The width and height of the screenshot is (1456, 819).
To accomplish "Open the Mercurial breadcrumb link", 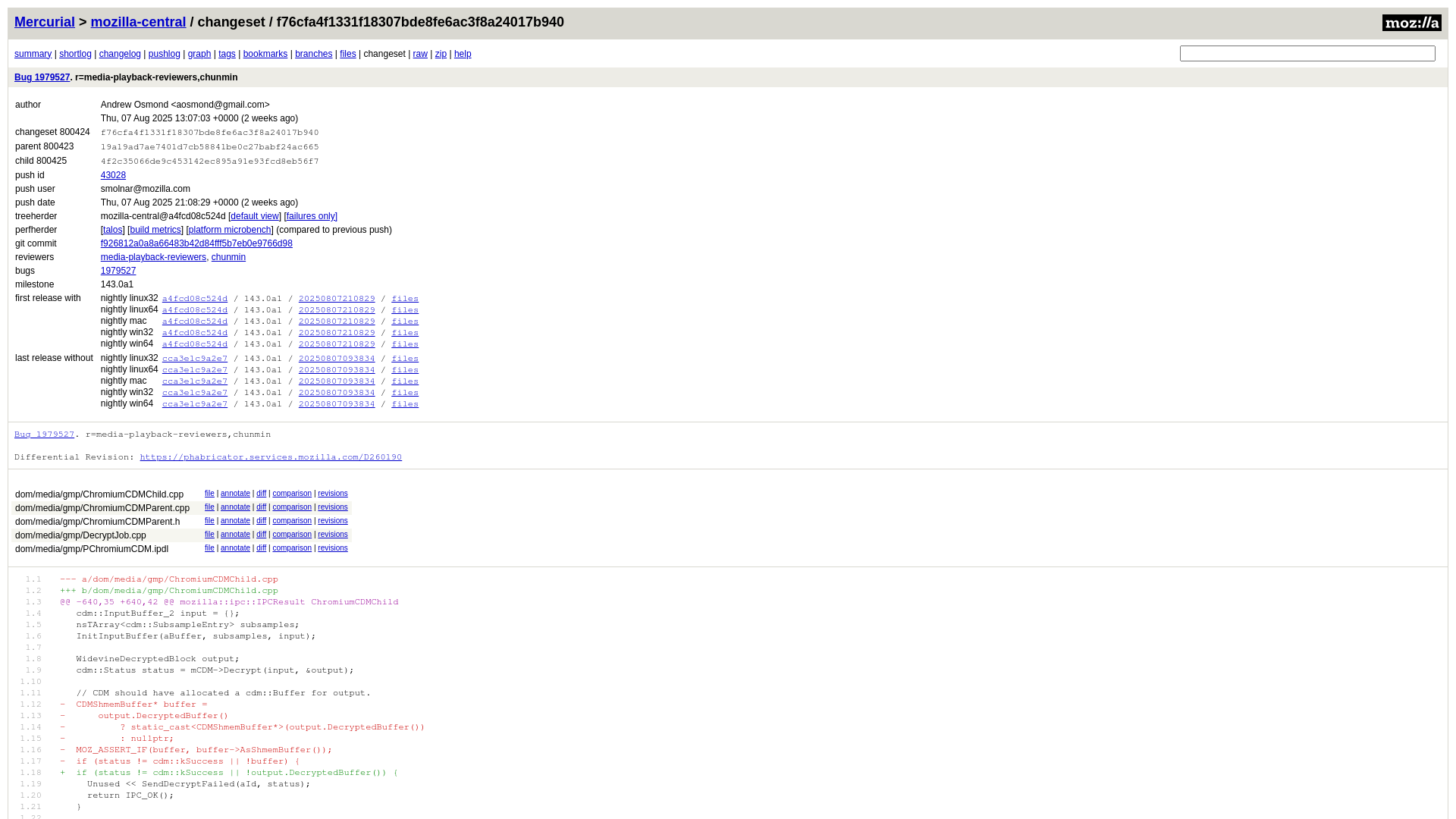I will coord(45,22).
